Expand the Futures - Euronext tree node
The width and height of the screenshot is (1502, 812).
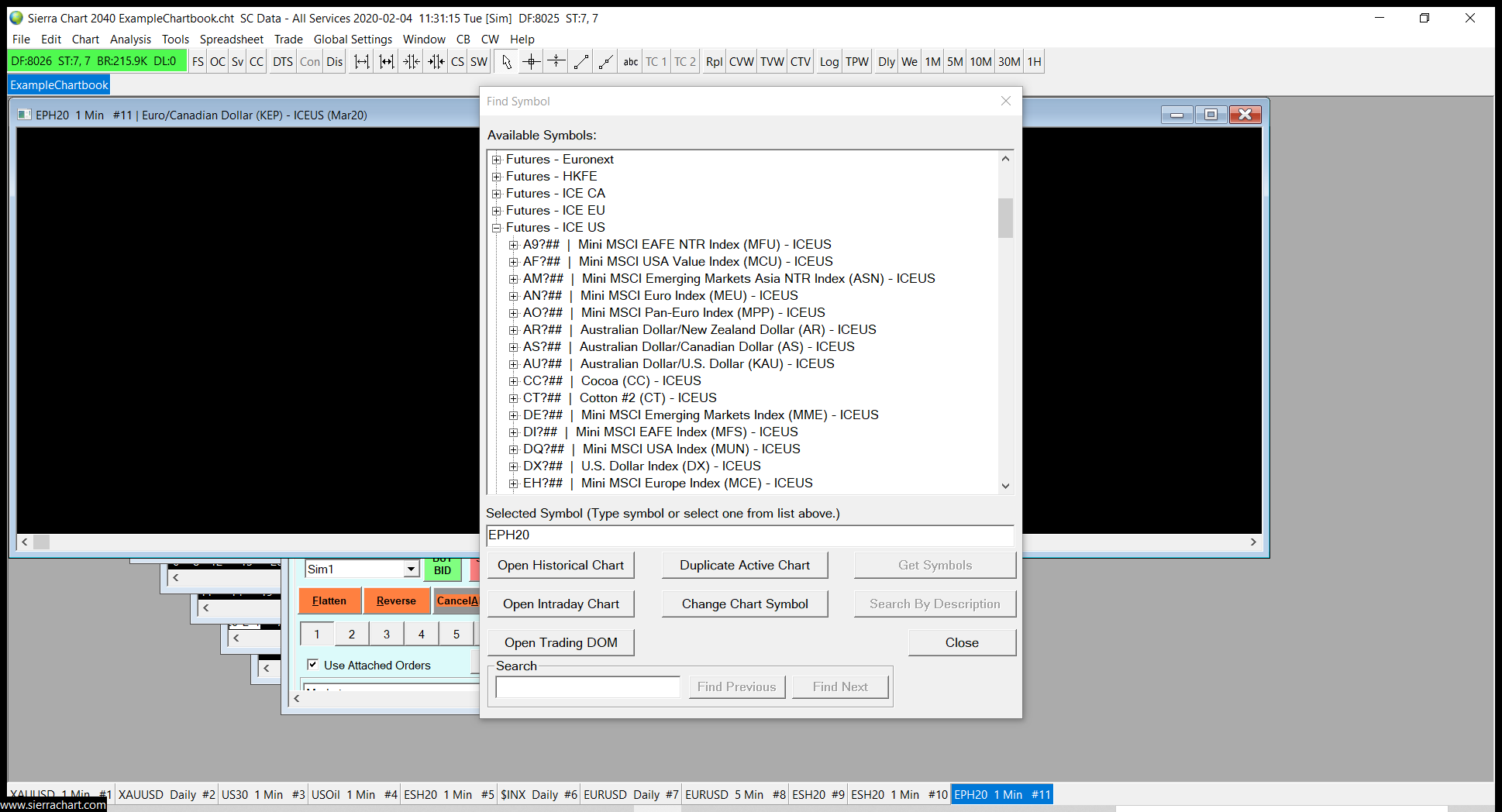pyautogui.click(x=497, y=160)
